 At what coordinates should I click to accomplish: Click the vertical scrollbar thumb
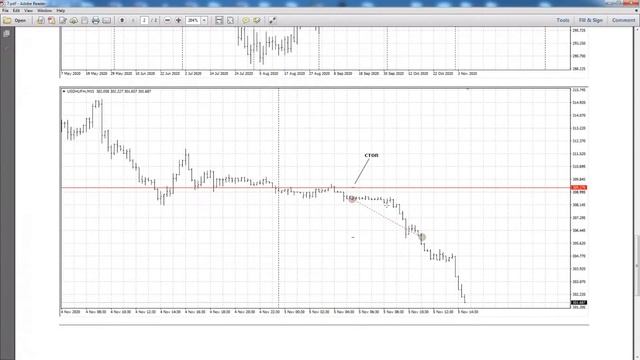click(x=637, y=265)
